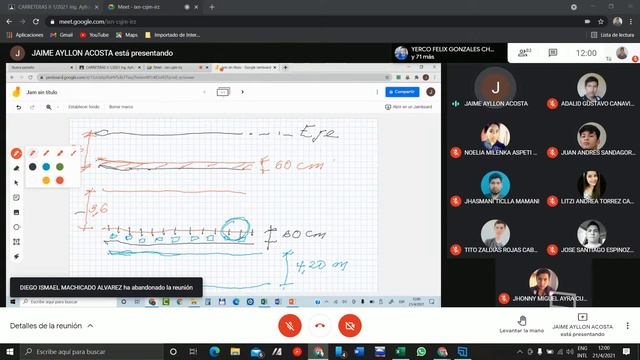
Task: Click the blue Compartir button
Action: [402, 92]
